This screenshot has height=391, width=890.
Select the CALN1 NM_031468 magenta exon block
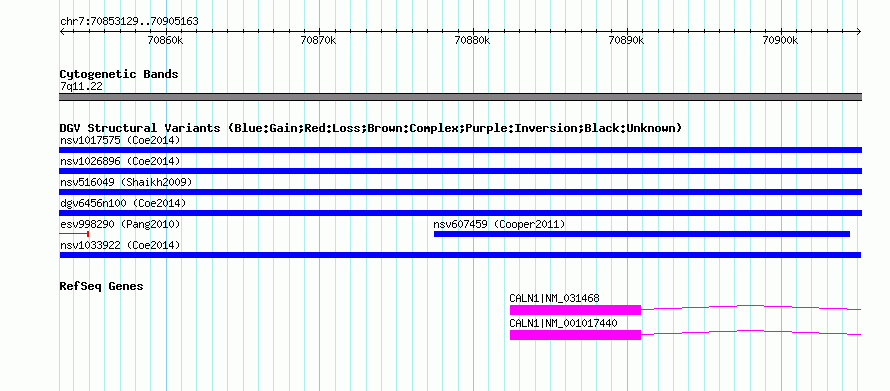tap(575, 310)
